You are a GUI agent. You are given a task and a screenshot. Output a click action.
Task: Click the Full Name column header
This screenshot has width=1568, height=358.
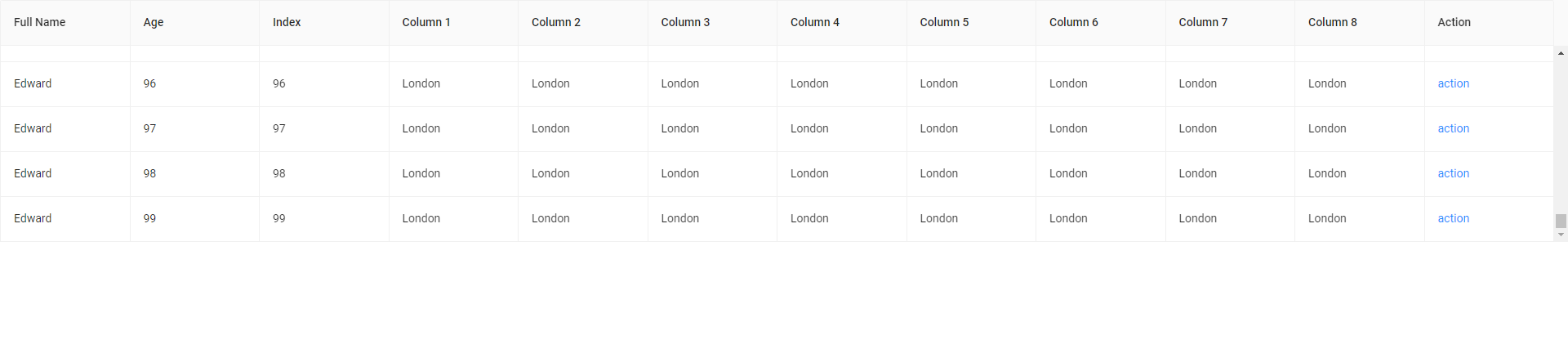click(x=40, y=22)
